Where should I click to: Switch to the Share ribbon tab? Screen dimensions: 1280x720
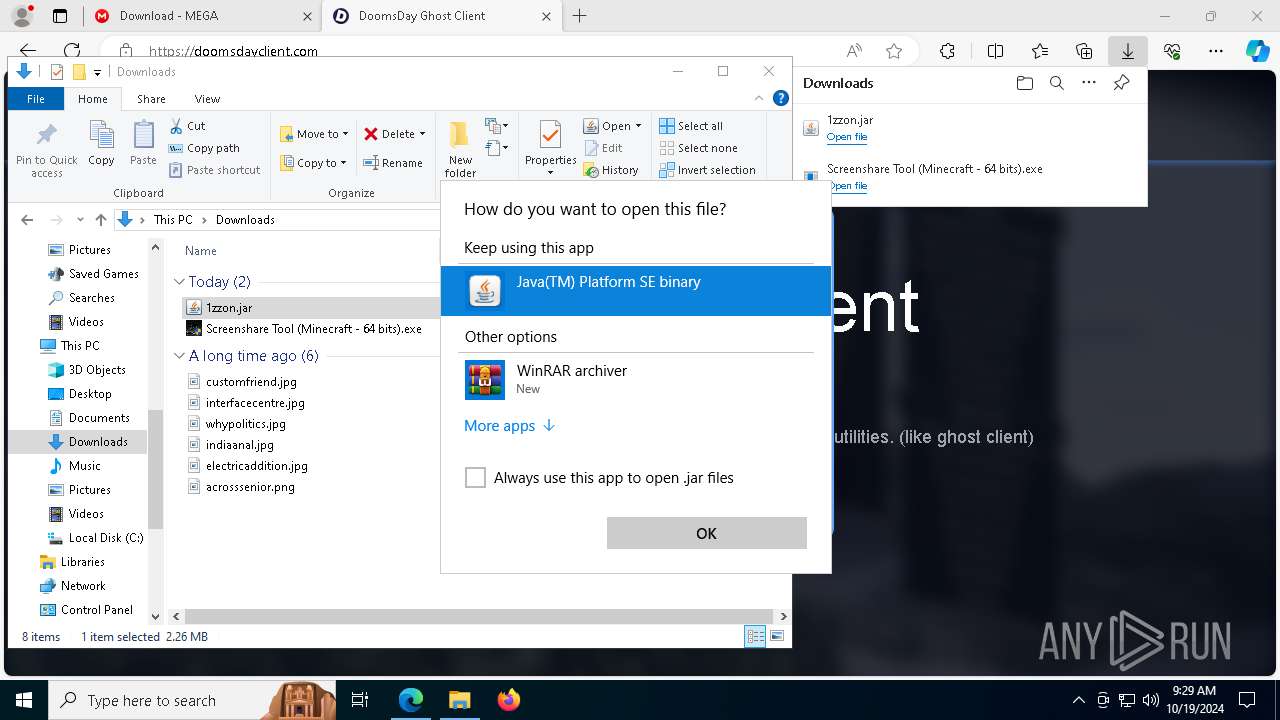[151, 99]
